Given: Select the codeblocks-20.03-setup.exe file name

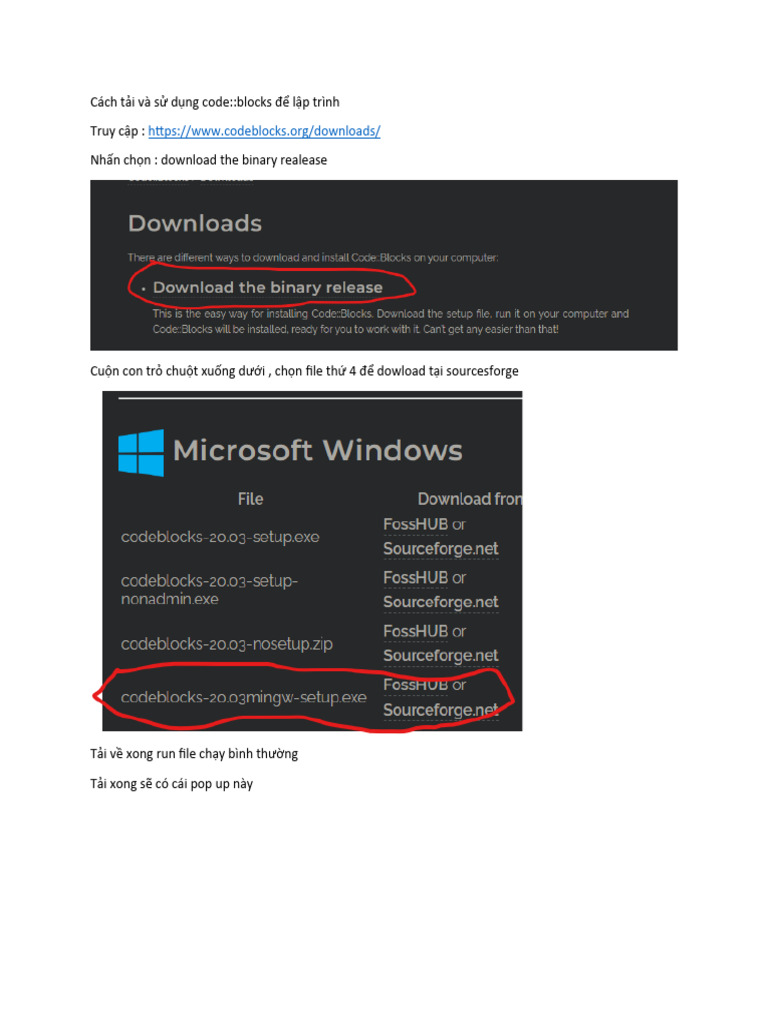Looking at the screenshot, I should [x=220, y=537].
